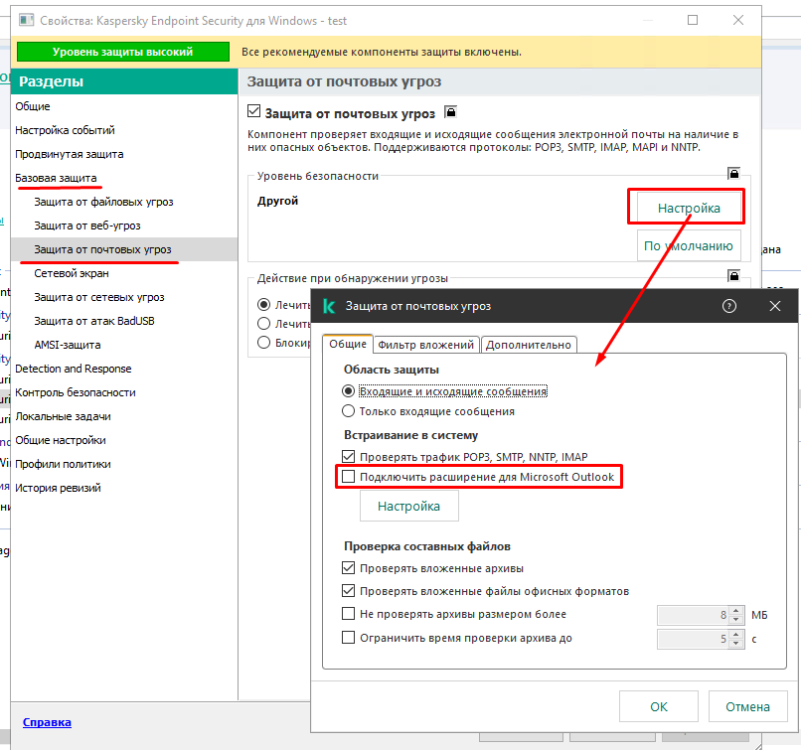Click the archive scan time seconds field
The height and width of the screenshot is (750, 801).
(x=693, y=639)
